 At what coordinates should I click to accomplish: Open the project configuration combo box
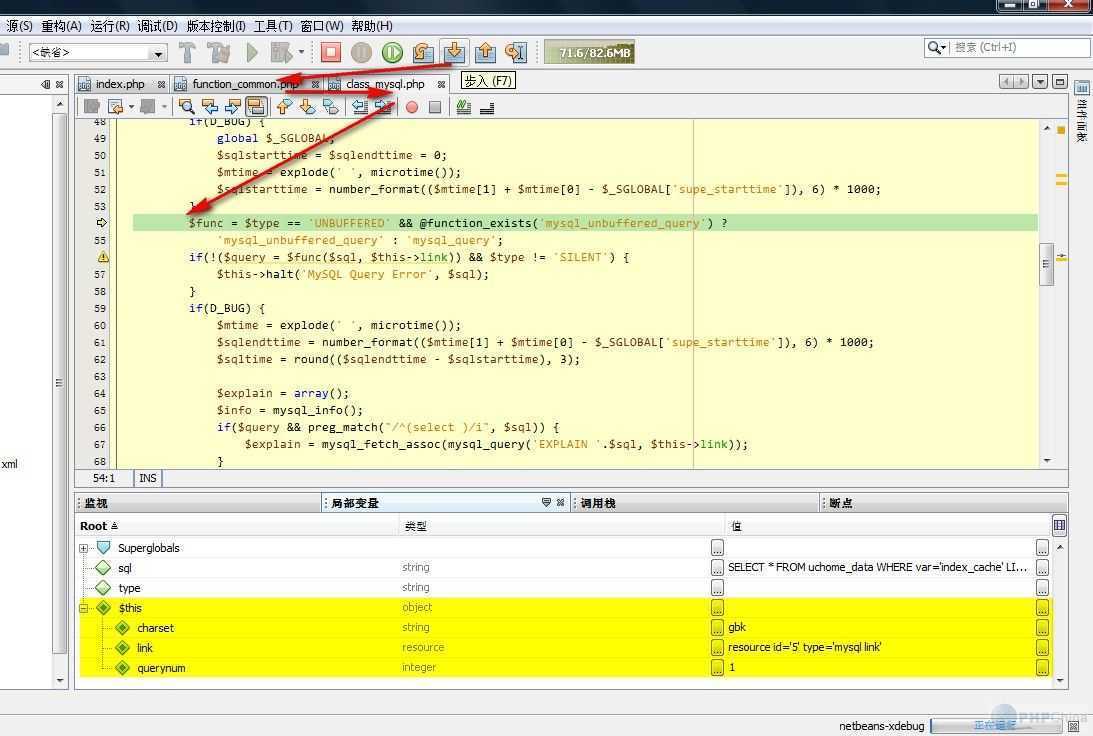pyautogui.click(x=98, y=52)
